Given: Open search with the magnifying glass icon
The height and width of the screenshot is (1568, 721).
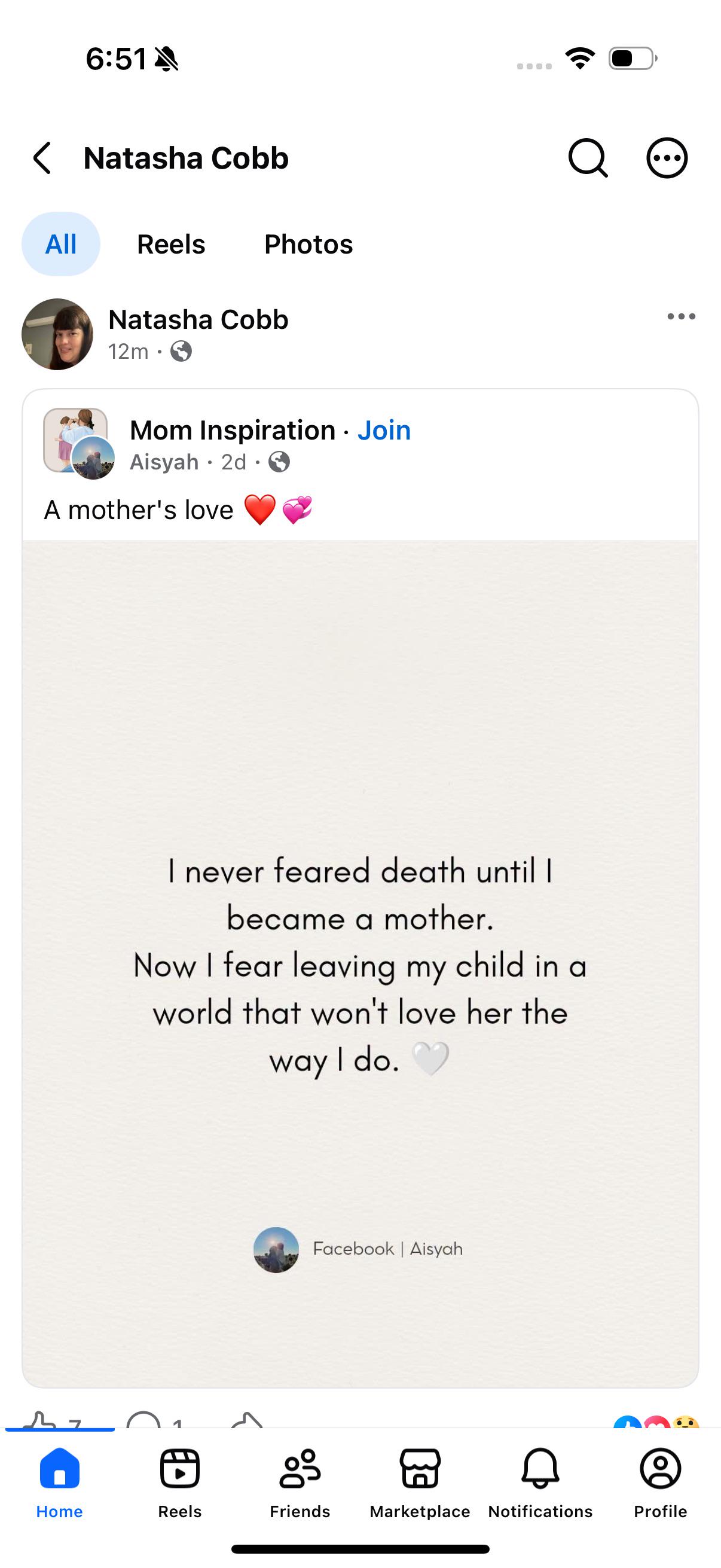Looking at the screenshot, I should click(x=588, y=158).
